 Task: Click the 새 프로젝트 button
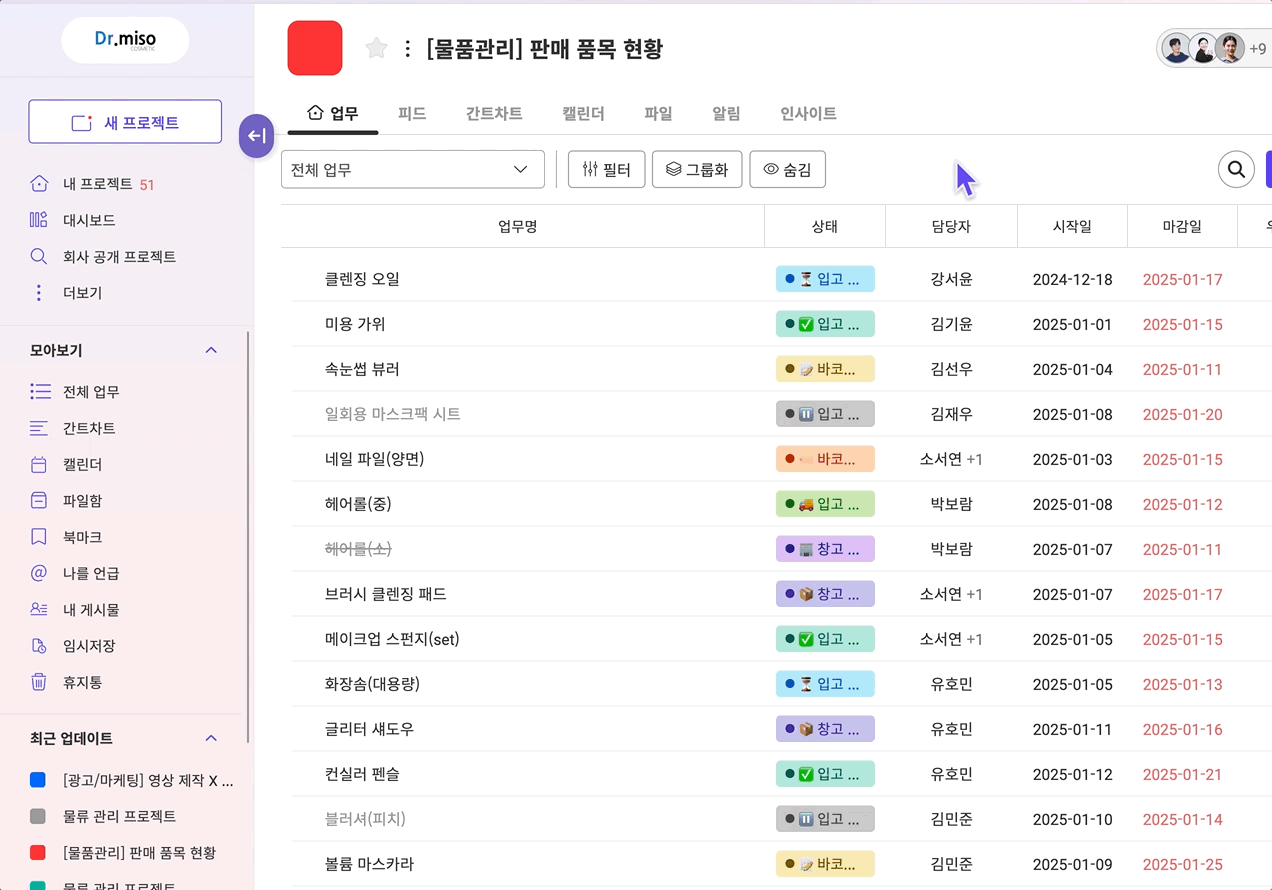(x=125, y=122)
